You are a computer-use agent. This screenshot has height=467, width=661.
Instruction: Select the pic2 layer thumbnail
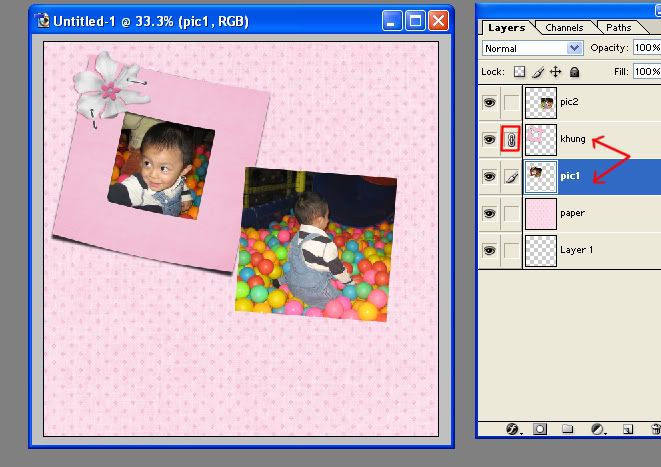tap(541, 103)
